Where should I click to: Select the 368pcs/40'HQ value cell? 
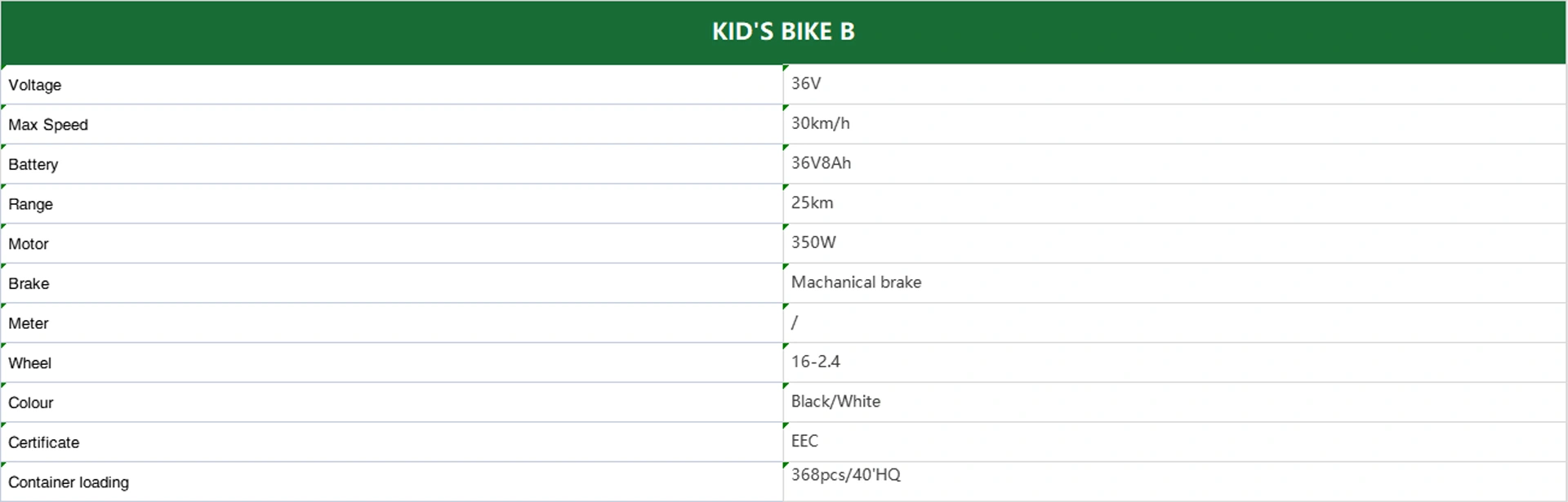[x=1174, y=482]
